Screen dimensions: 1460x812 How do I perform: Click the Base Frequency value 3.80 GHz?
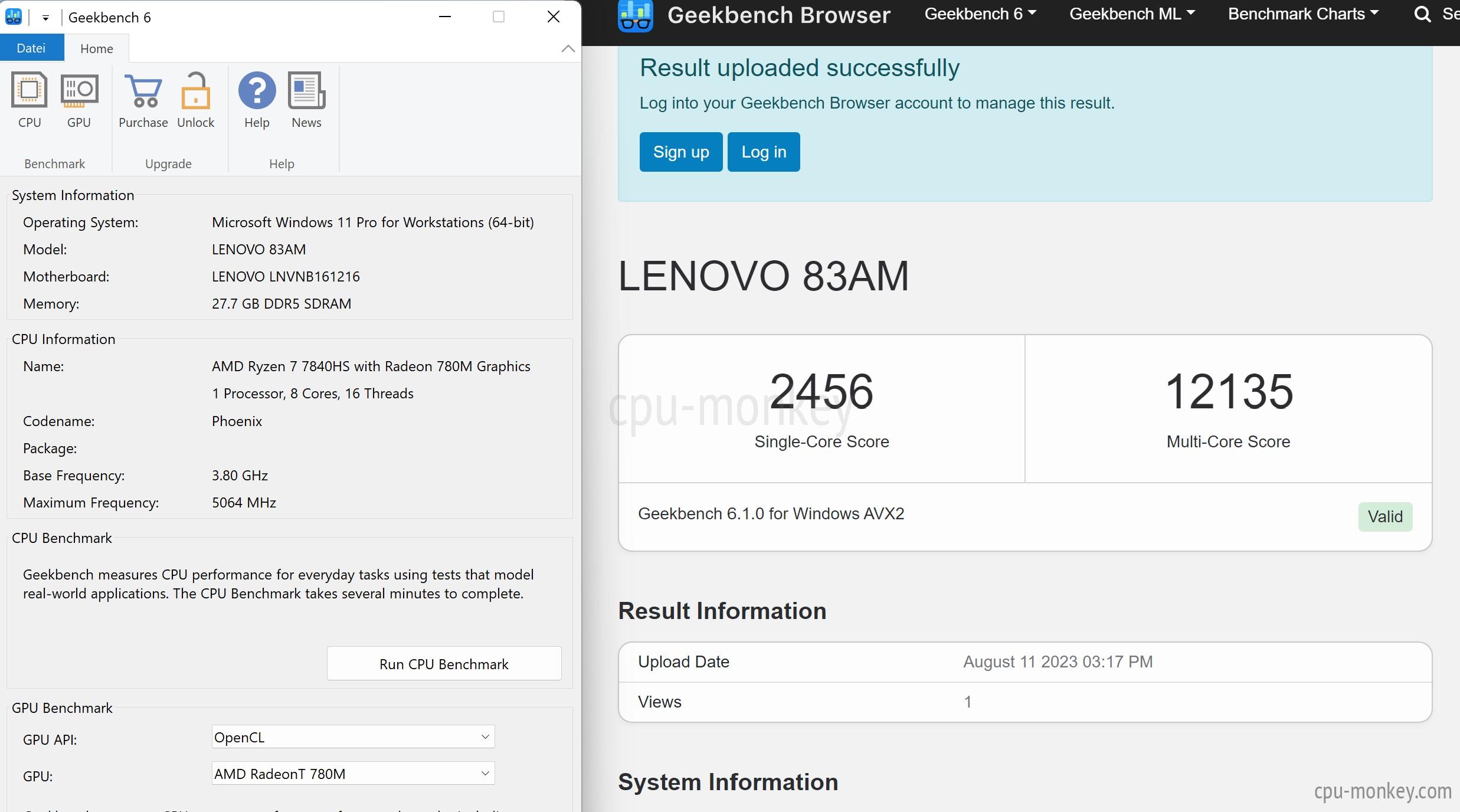tap(240, 475)
